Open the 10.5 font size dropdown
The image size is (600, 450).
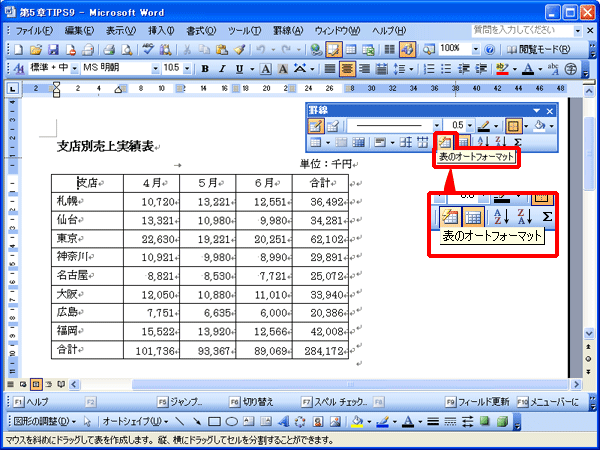tap(187, 69)
